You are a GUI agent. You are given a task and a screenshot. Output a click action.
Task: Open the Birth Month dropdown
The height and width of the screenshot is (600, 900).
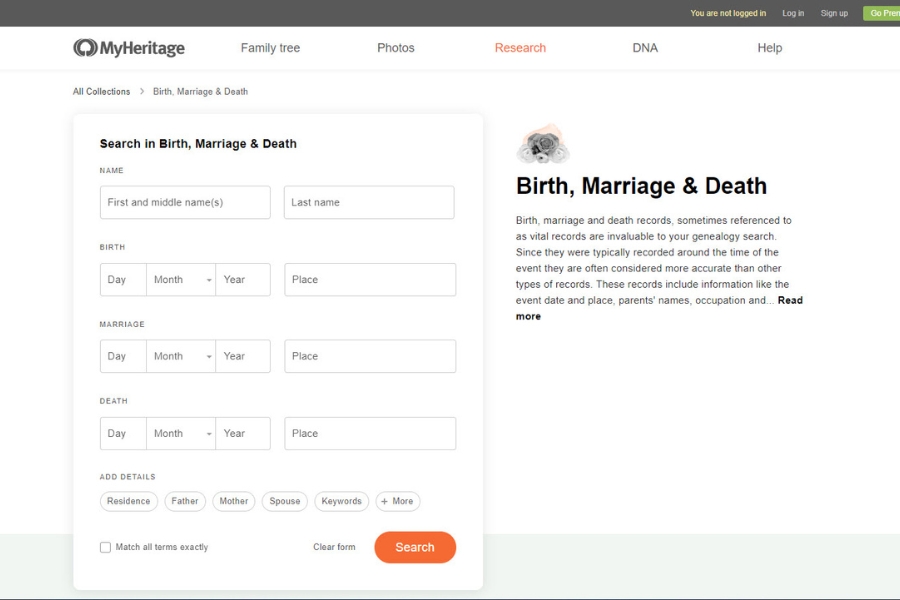[181, 280]
